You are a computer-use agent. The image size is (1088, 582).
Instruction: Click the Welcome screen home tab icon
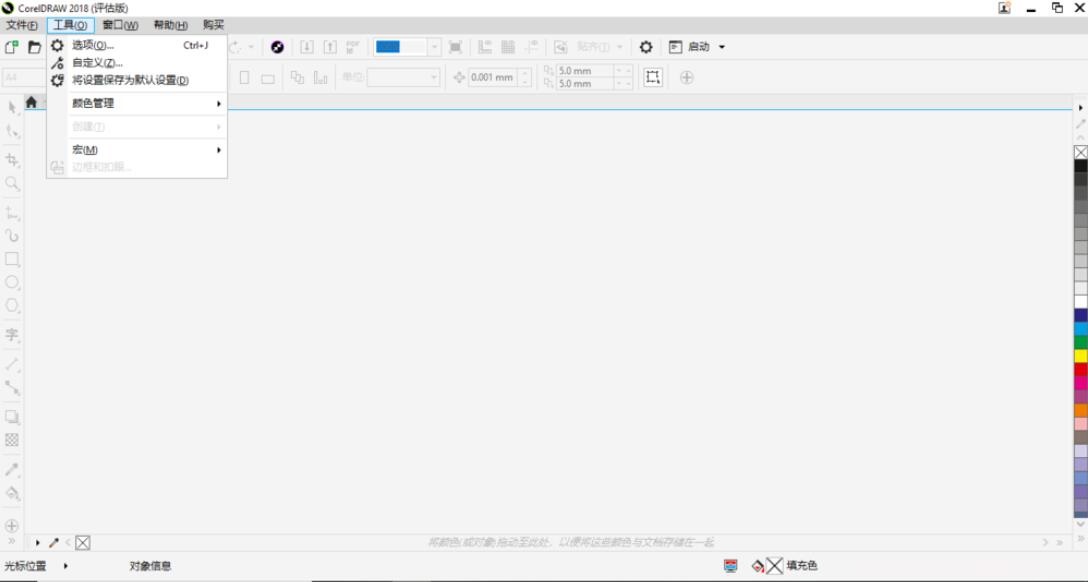click(x=31, y=102)
